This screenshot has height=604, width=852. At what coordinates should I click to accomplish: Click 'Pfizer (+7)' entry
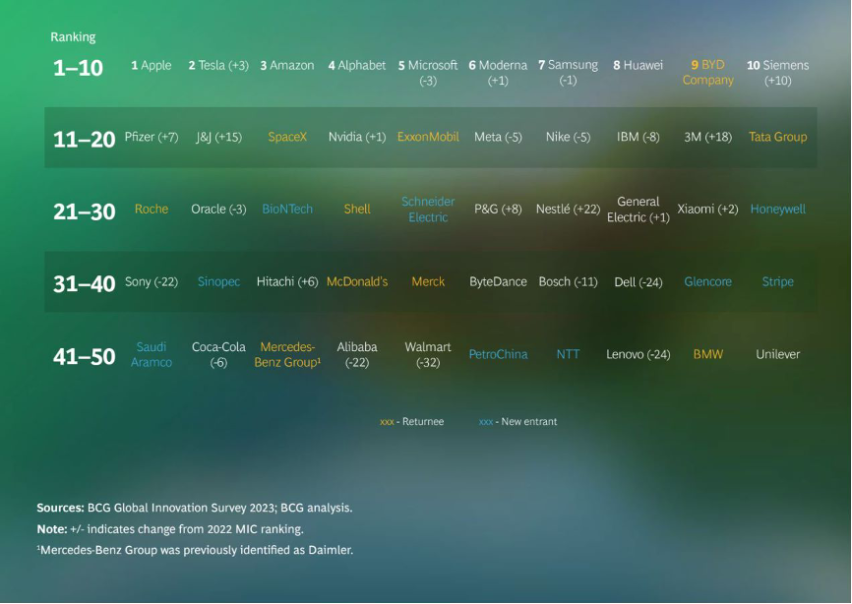tap(151, 137)
